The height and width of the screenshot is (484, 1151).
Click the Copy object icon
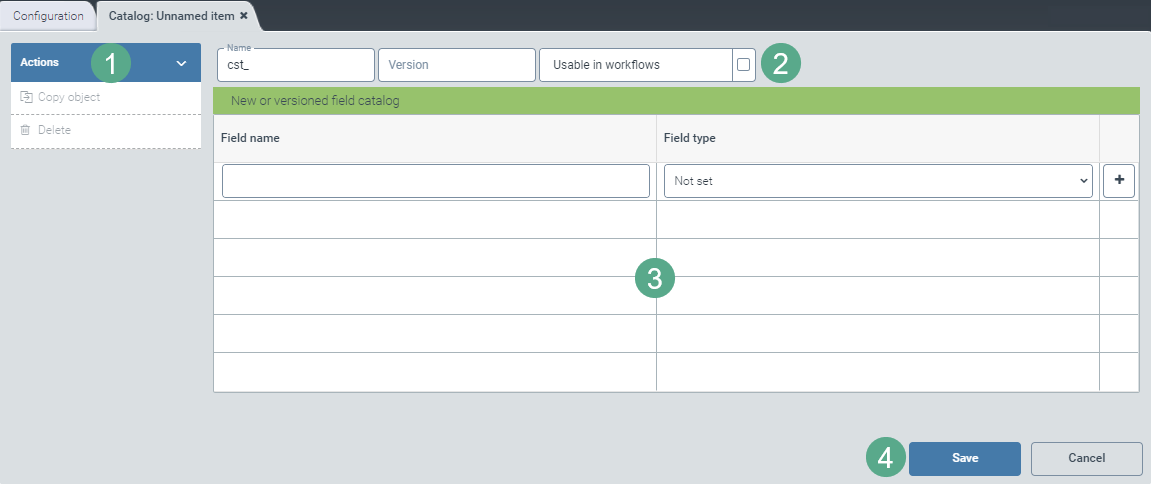coord(27,97)
